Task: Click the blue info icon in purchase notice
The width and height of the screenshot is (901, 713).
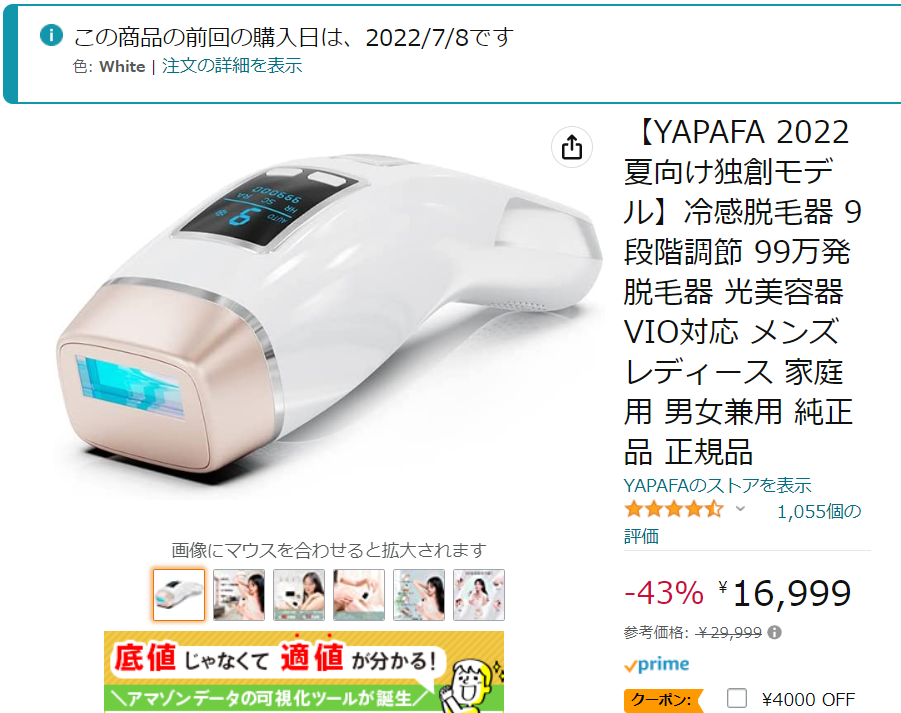Action: coord(51,35)
